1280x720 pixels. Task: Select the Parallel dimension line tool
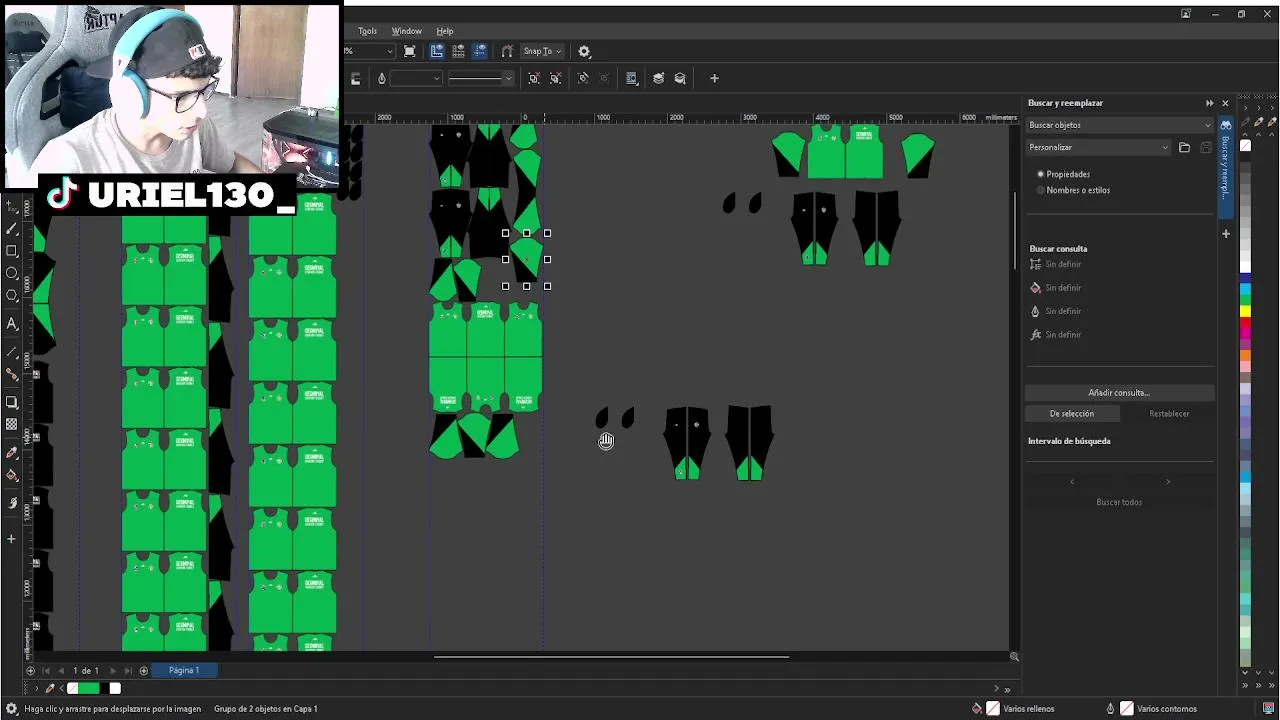tap(12, 353)
